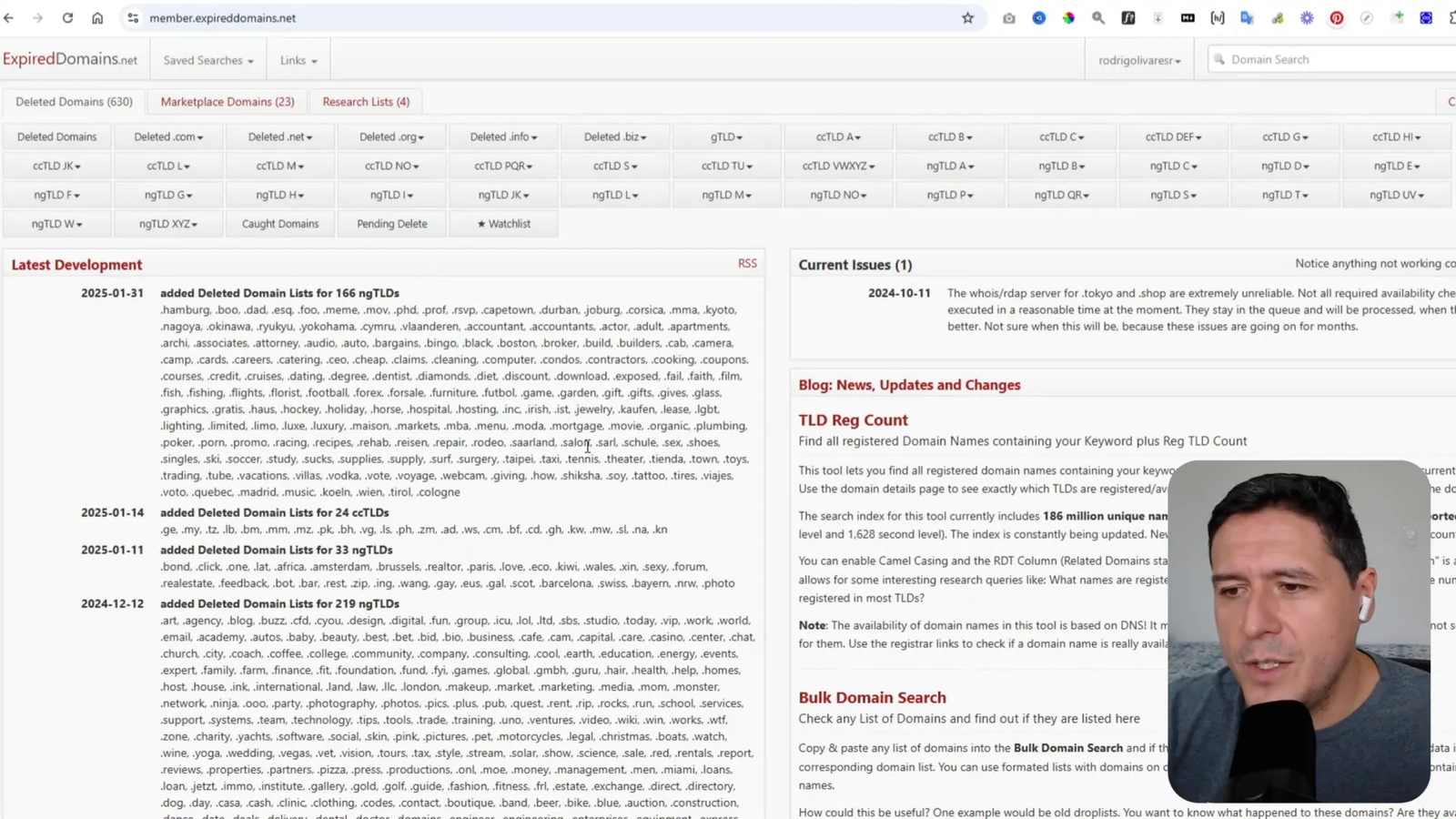Open the Bulk Domain Search blog heading
Viewport: 1456px width, 819px height.
pyautogui.click(x=872, y=698)
